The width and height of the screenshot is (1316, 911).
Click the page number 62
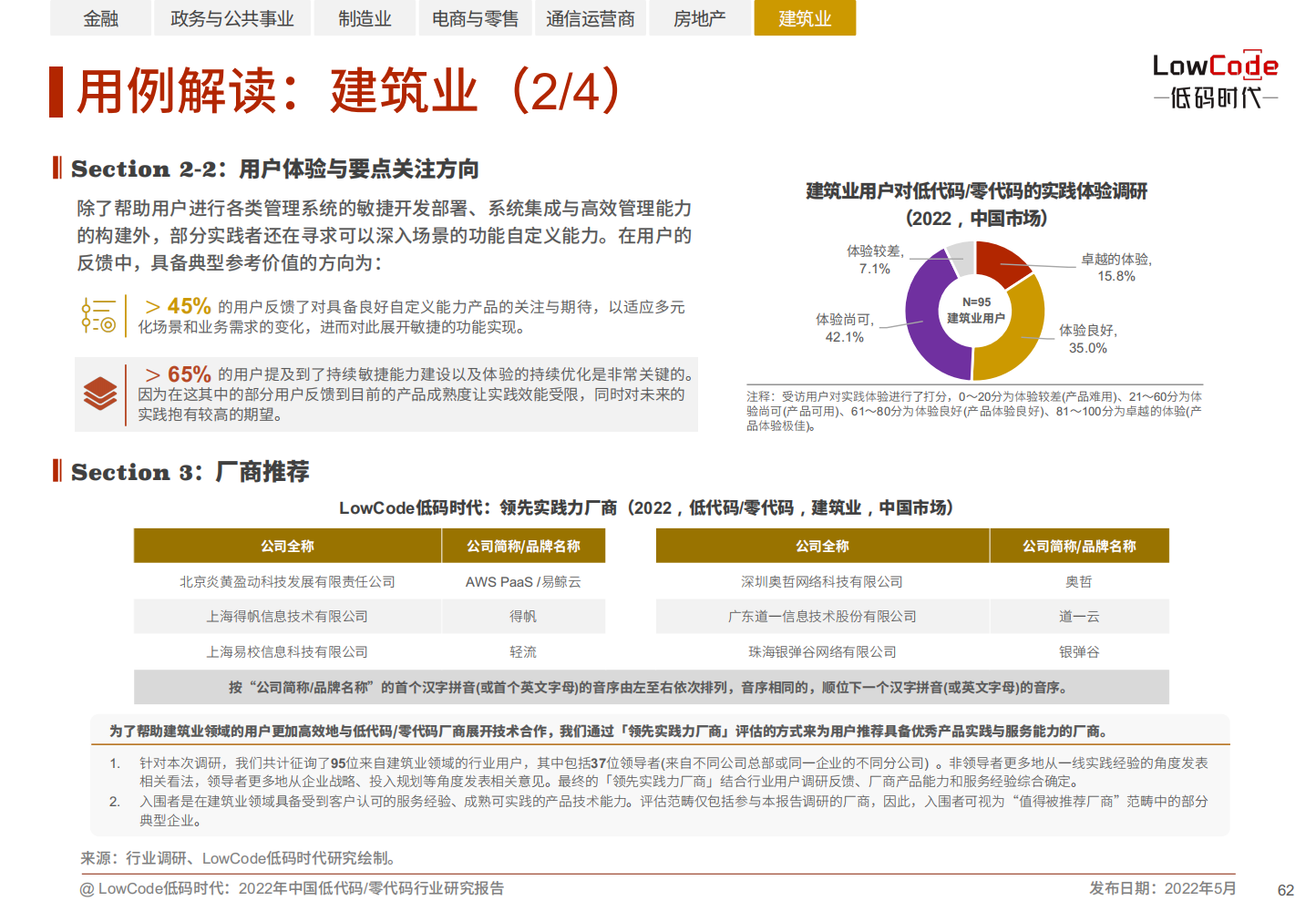click(x=1286, y=890)
